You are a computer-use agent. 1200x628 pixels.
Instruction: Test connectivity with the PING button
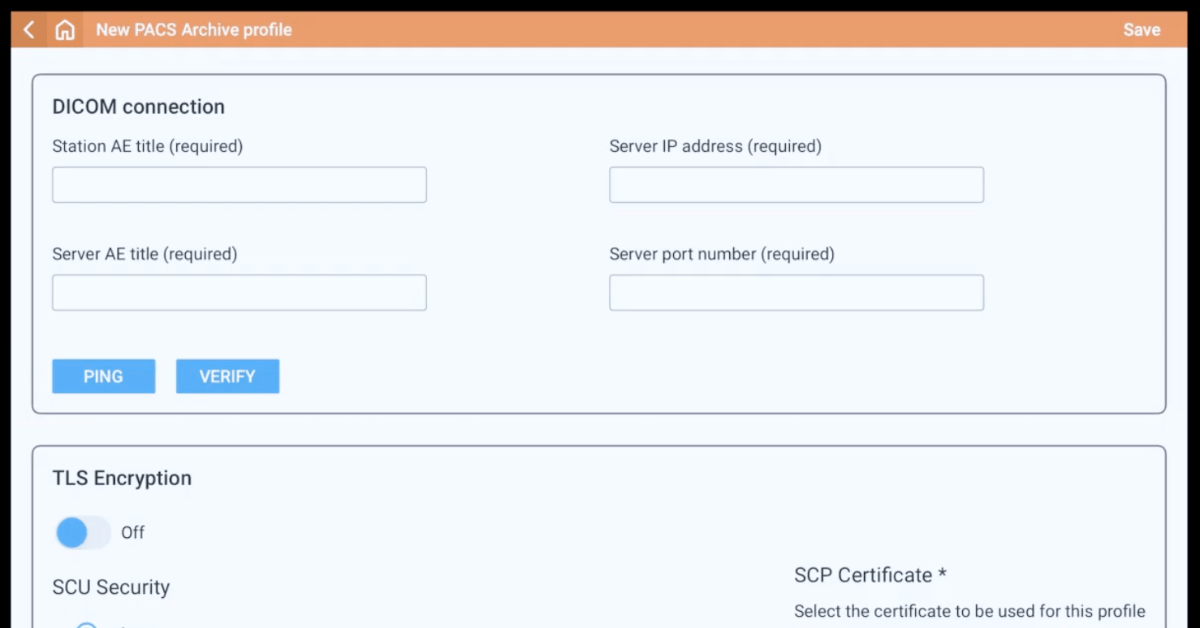103,376
